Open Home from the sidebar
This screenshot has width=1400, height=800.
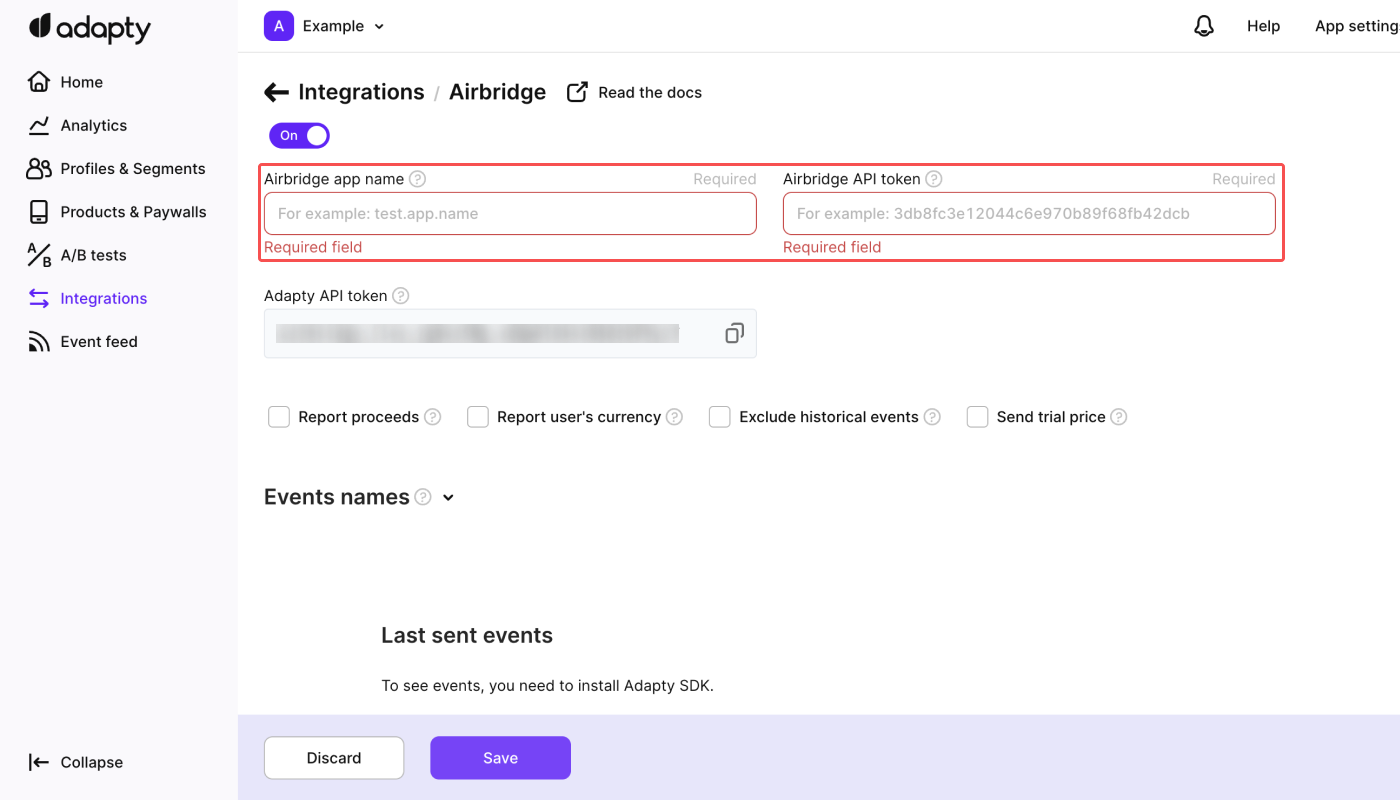[81, 82]
